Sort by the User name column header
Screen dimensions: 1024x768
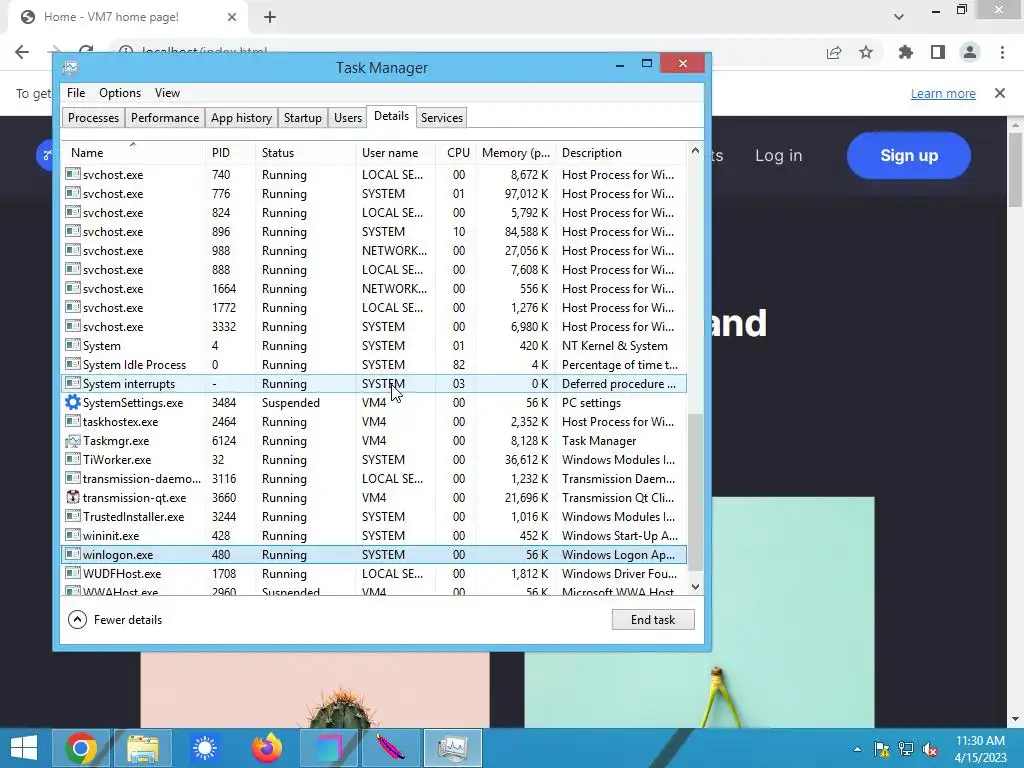[396, 152]
